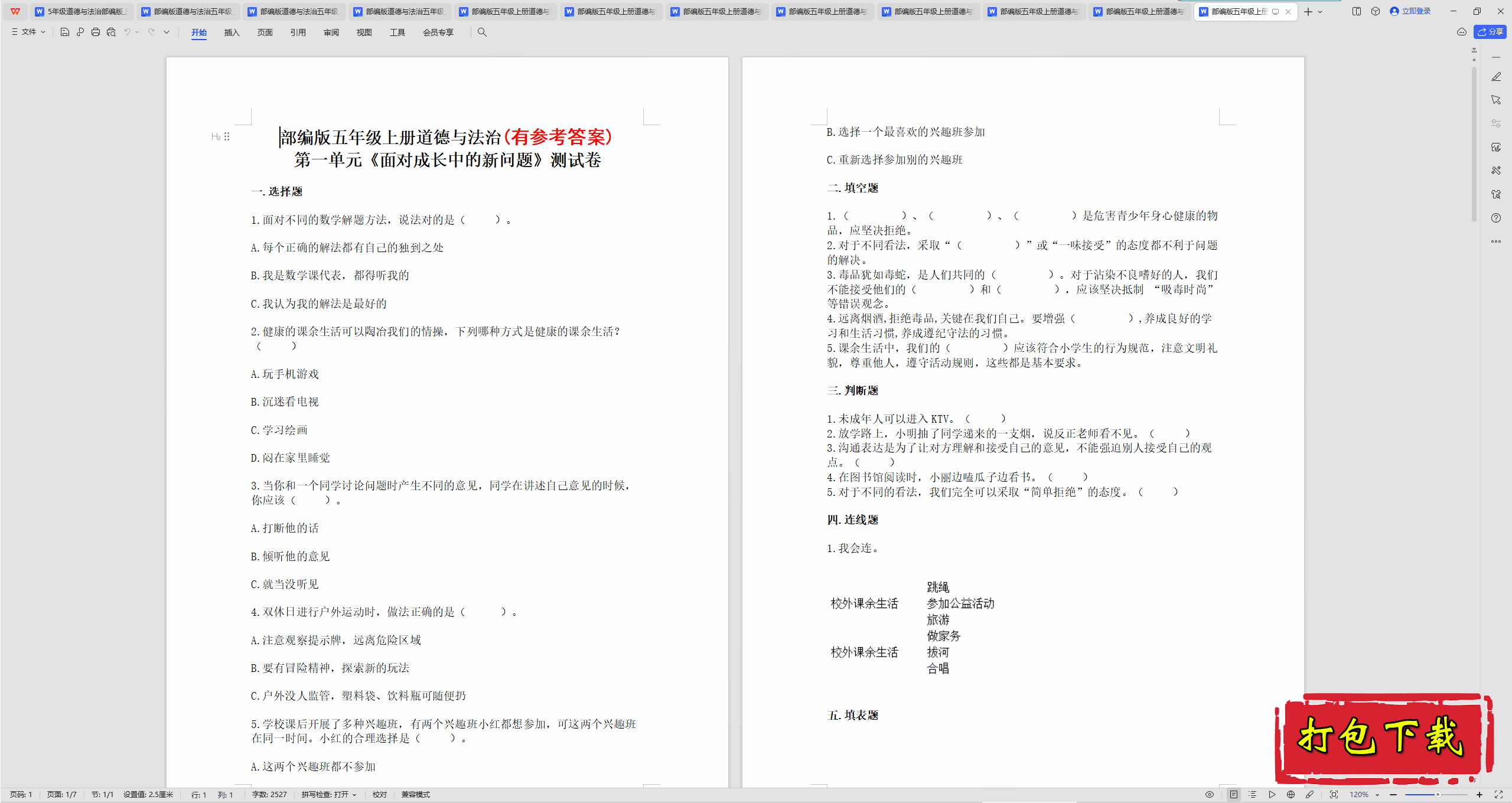The height and width of the screenshot is (803, 1512).
Task: Click the 立即登录 login link
Action: click(x=1410, y=11)
